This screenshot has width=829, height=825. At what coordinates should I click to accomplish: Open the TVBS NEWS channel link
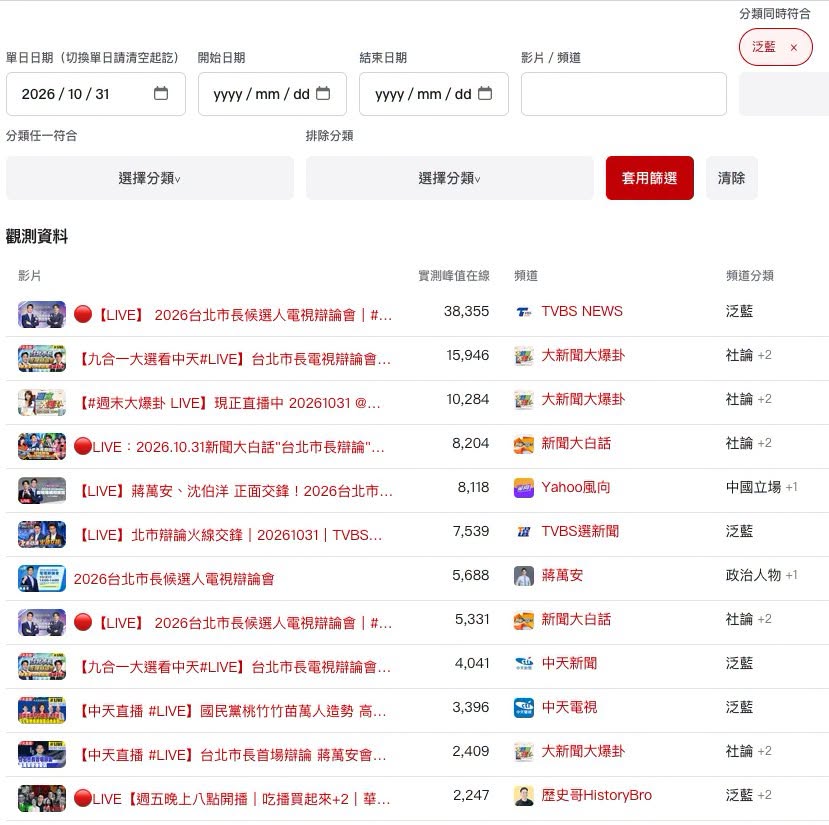582,311
